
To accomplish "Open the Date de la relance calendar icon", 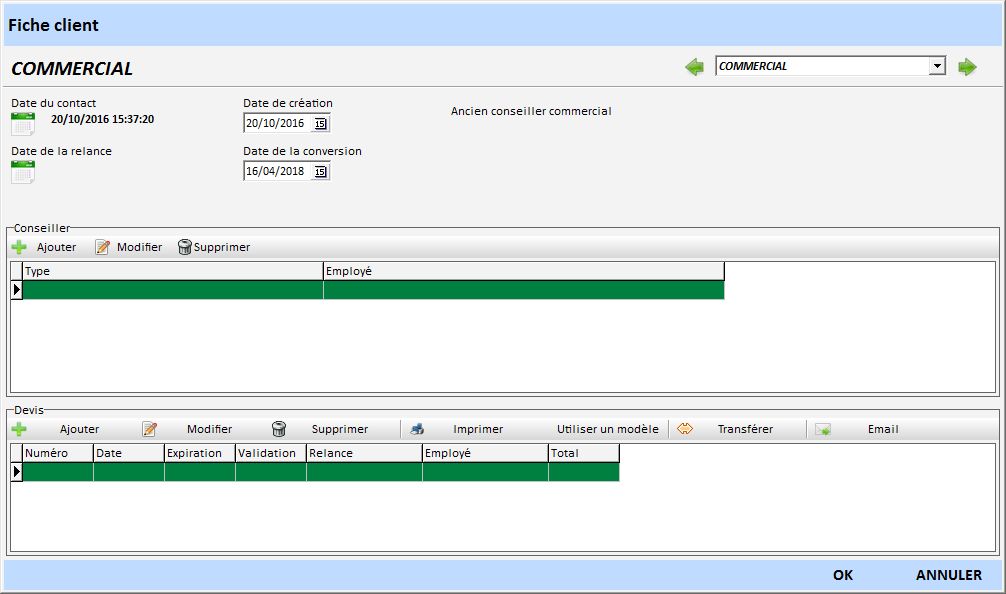I will (x=22, y=172).
